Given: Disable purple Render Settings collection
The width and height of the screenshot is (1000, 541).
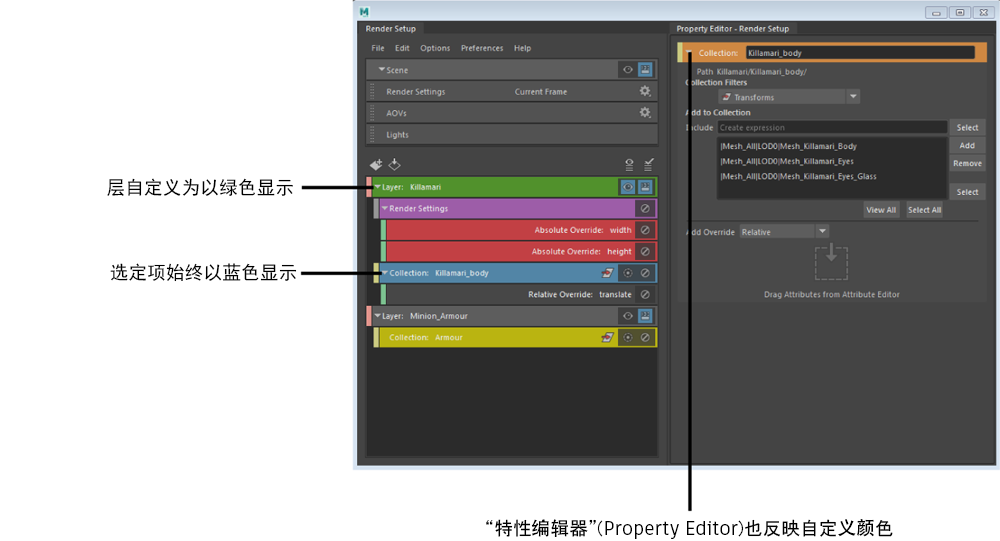Looking at the screenshot, I should pyautogui.click(x=645, y=209).
